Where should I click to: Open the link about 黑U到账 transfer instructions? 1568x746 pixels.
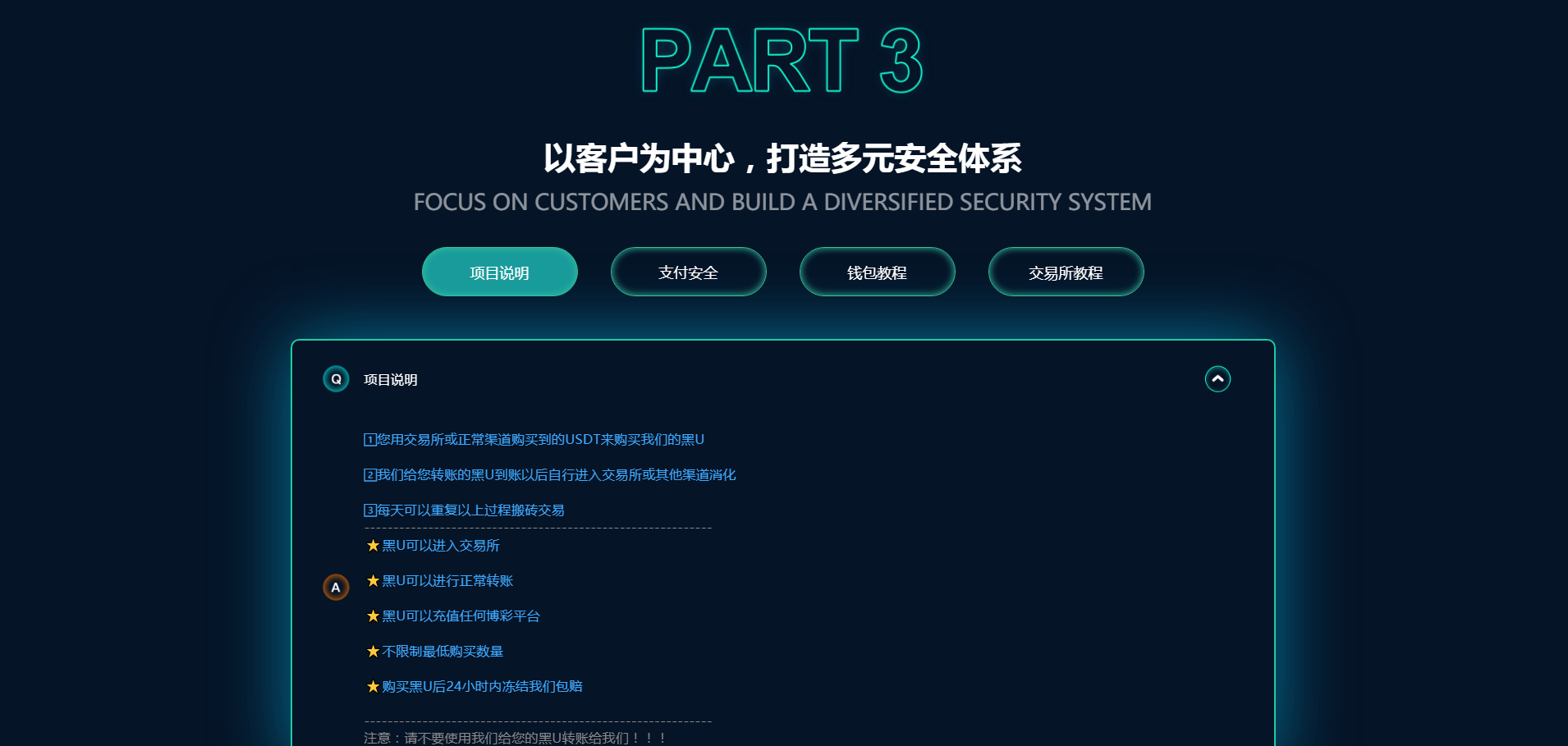550,474
